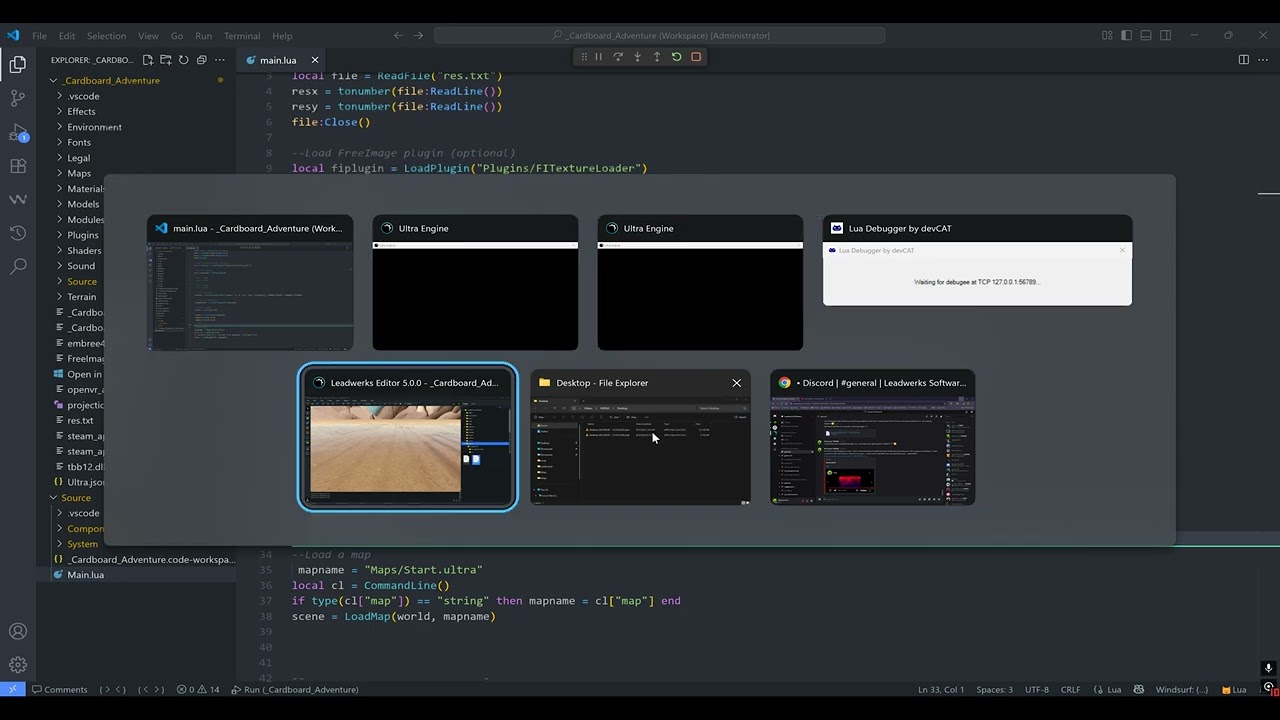Screen dimensions: 1280x720
Task: Open the Run and Debug view
Action: pyautogui.click(x=17, y=132)
